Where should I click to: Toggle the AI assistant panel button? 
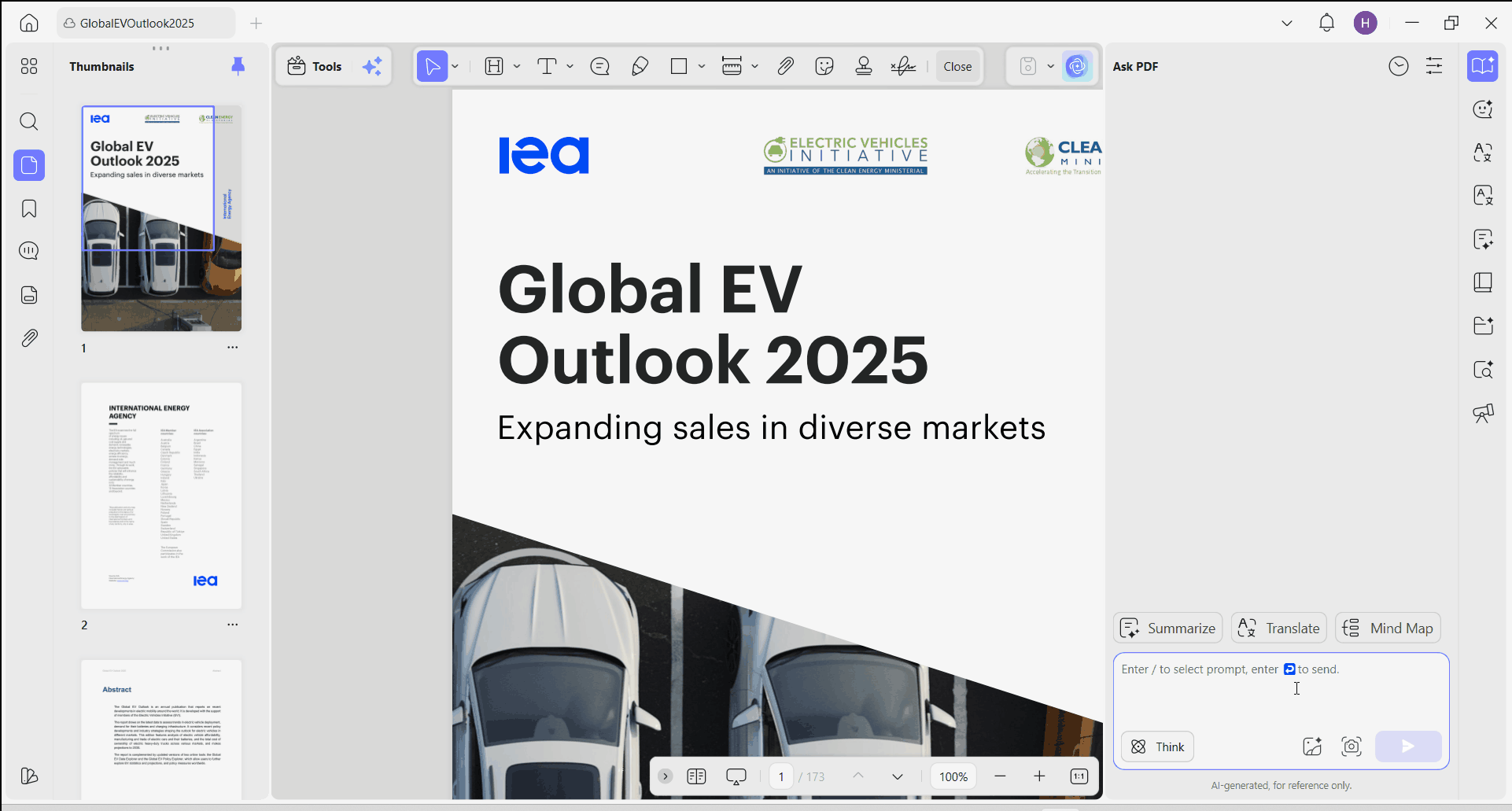tap(1077, 66)
